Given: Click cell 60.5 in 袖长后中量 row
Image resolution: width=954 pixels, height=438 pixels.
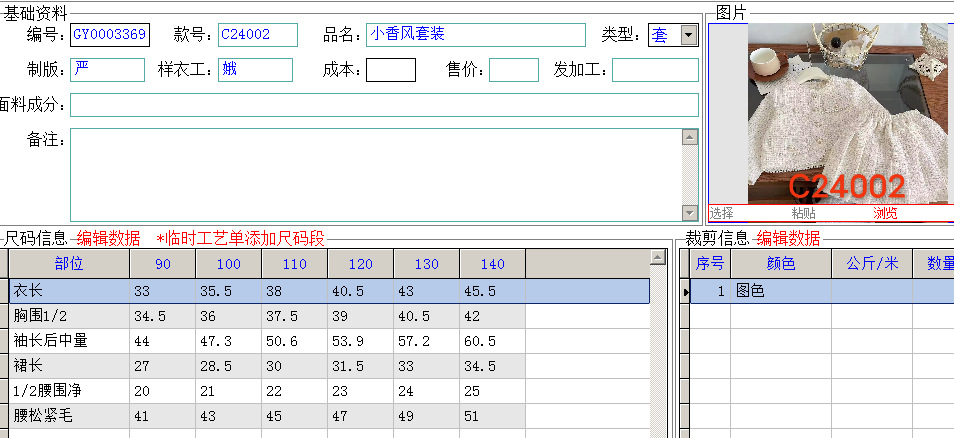Looking at the screenshot, I should [x=493, y=341].
